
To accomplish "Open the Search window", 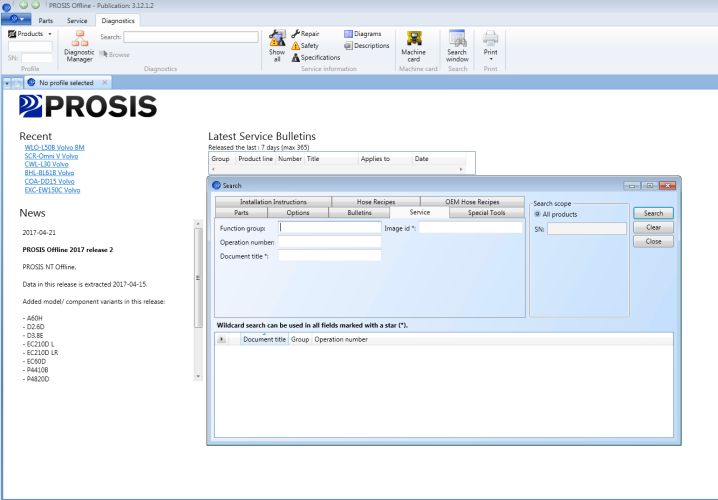I will (457, 46).
